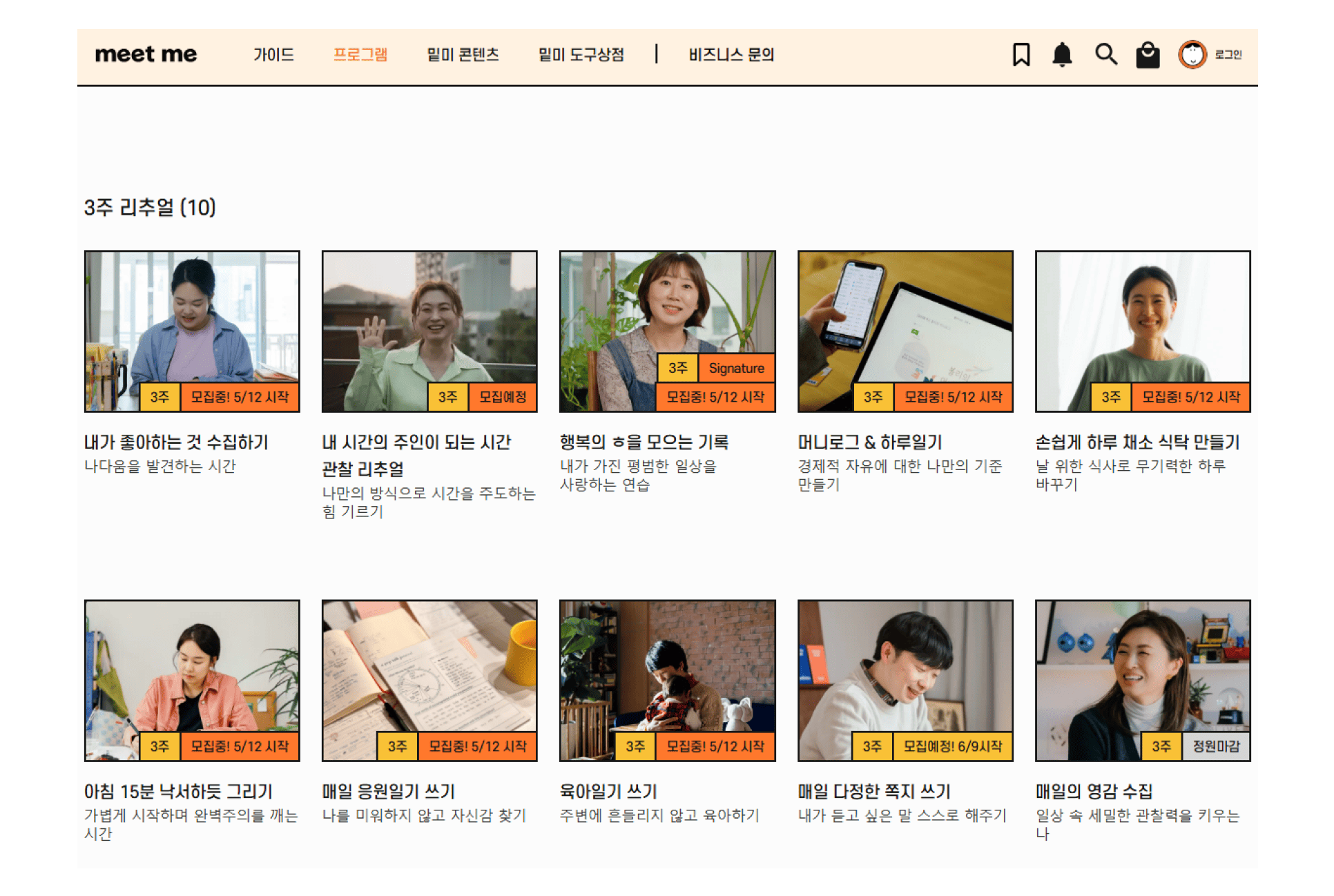Open 밑미 도구상점 in the navigation

[x=582, y=55]
